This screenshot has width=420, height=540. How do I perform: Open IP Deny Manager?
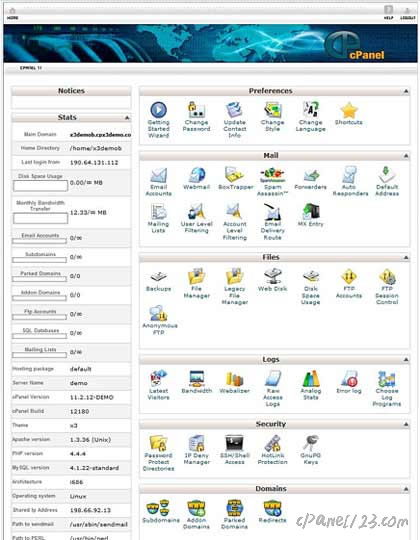[x=197, y=450]
